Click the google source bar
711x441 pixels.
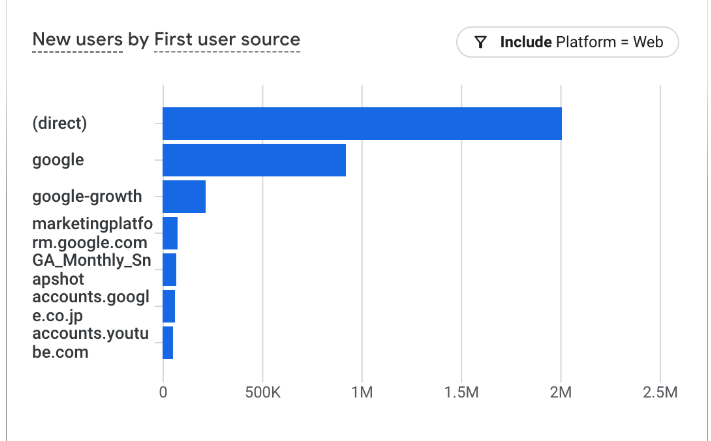[254, 160]
